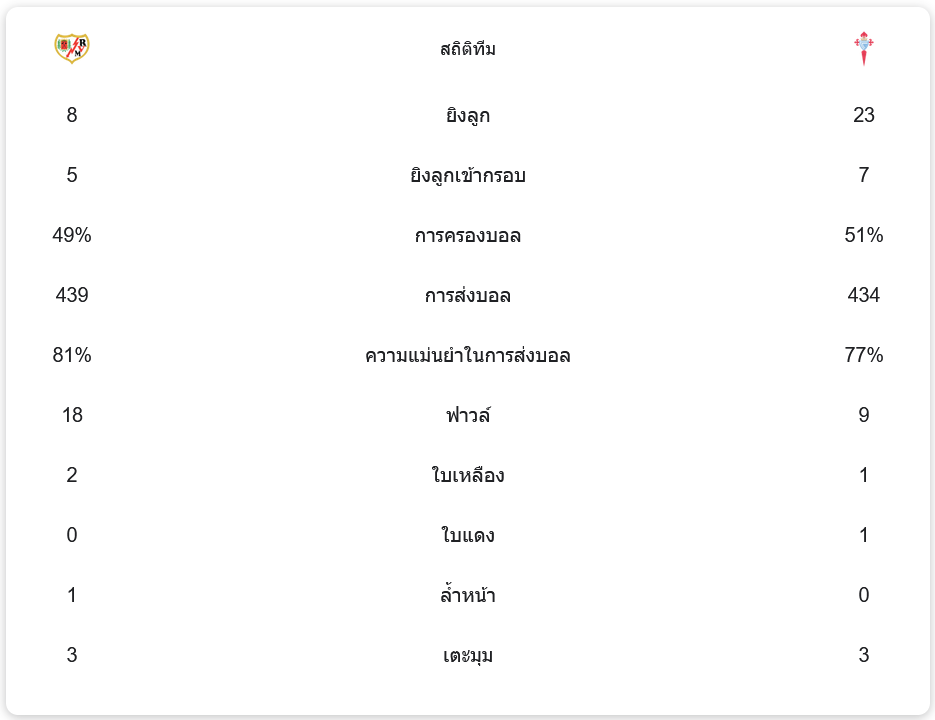Click the เตะมุม corners label

point(468,656)
